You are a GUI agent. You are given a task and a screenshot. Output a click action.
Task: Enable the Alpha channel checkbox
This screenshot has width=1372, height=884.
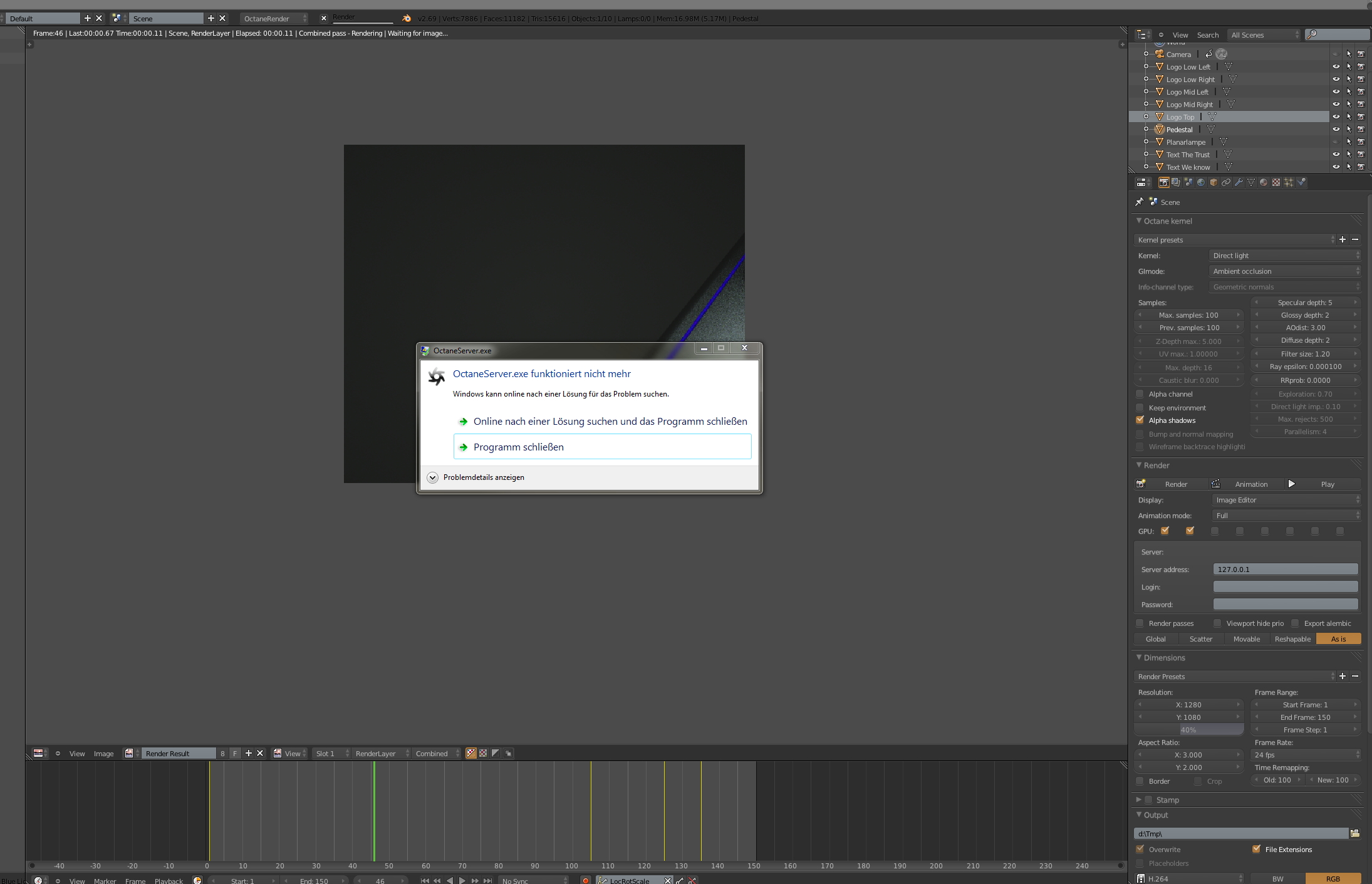pos(1140,394)
